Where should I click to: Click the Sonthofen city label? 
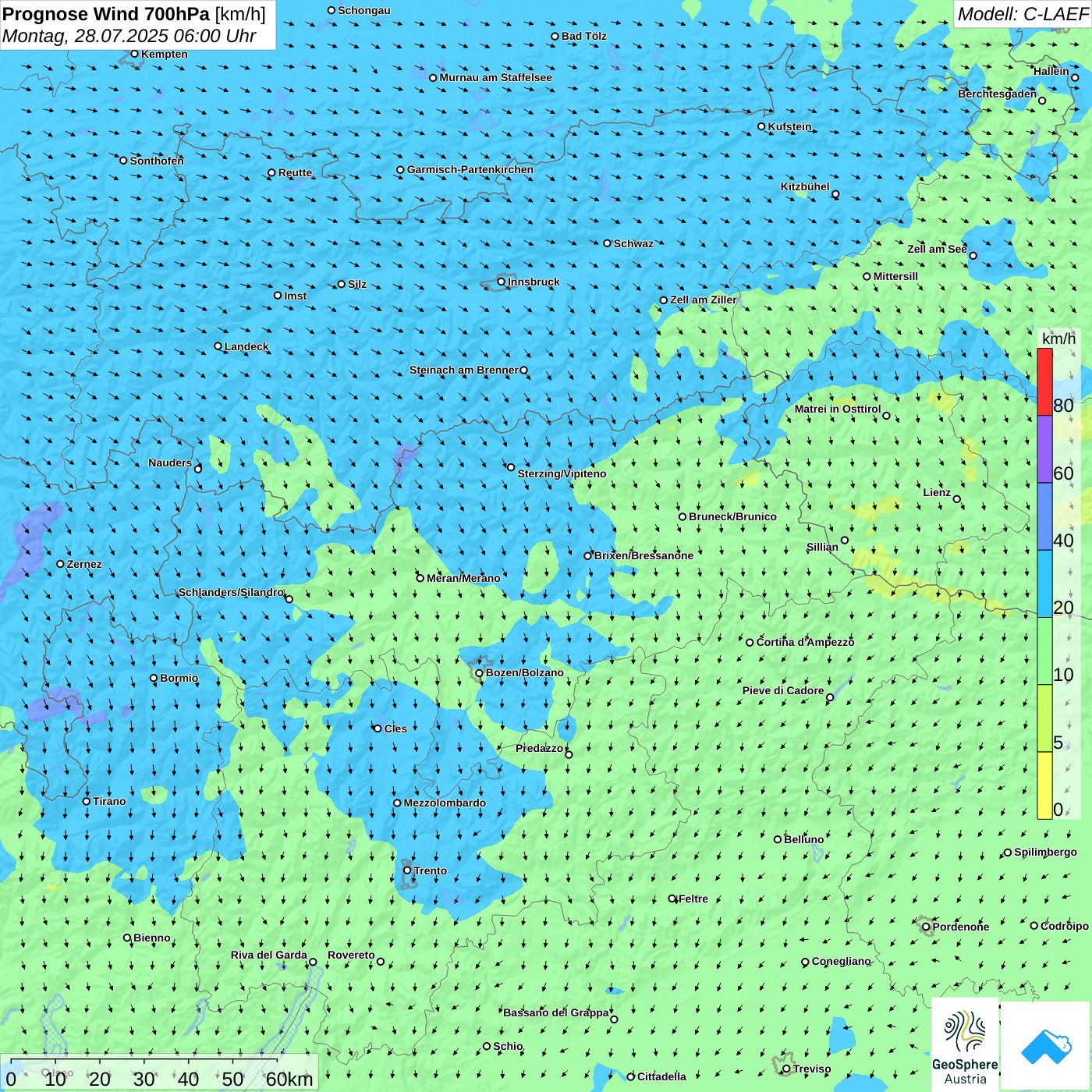pyautogui.click(x=157, y=161)
